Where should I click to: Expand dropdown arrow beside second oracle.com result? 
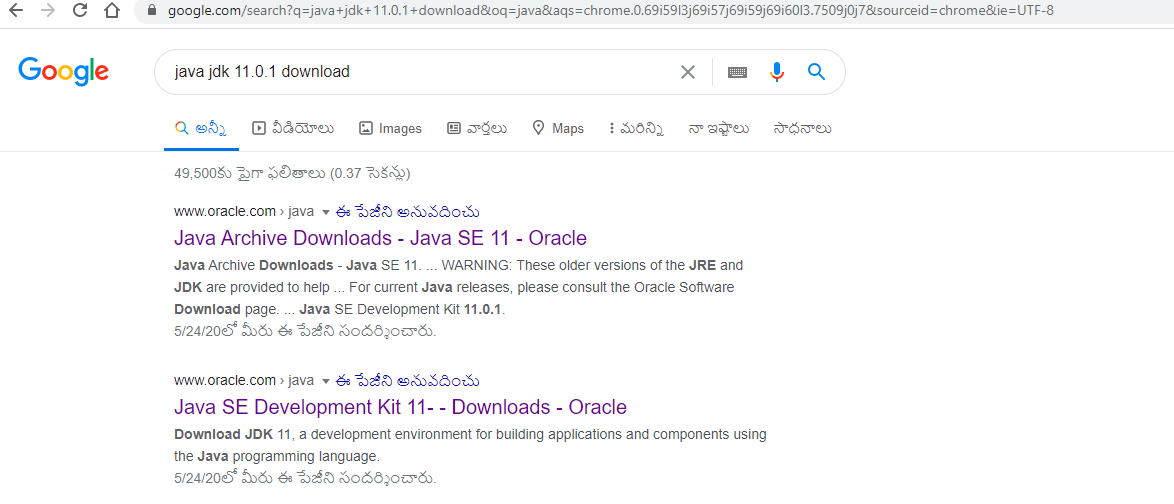[325, 381]
